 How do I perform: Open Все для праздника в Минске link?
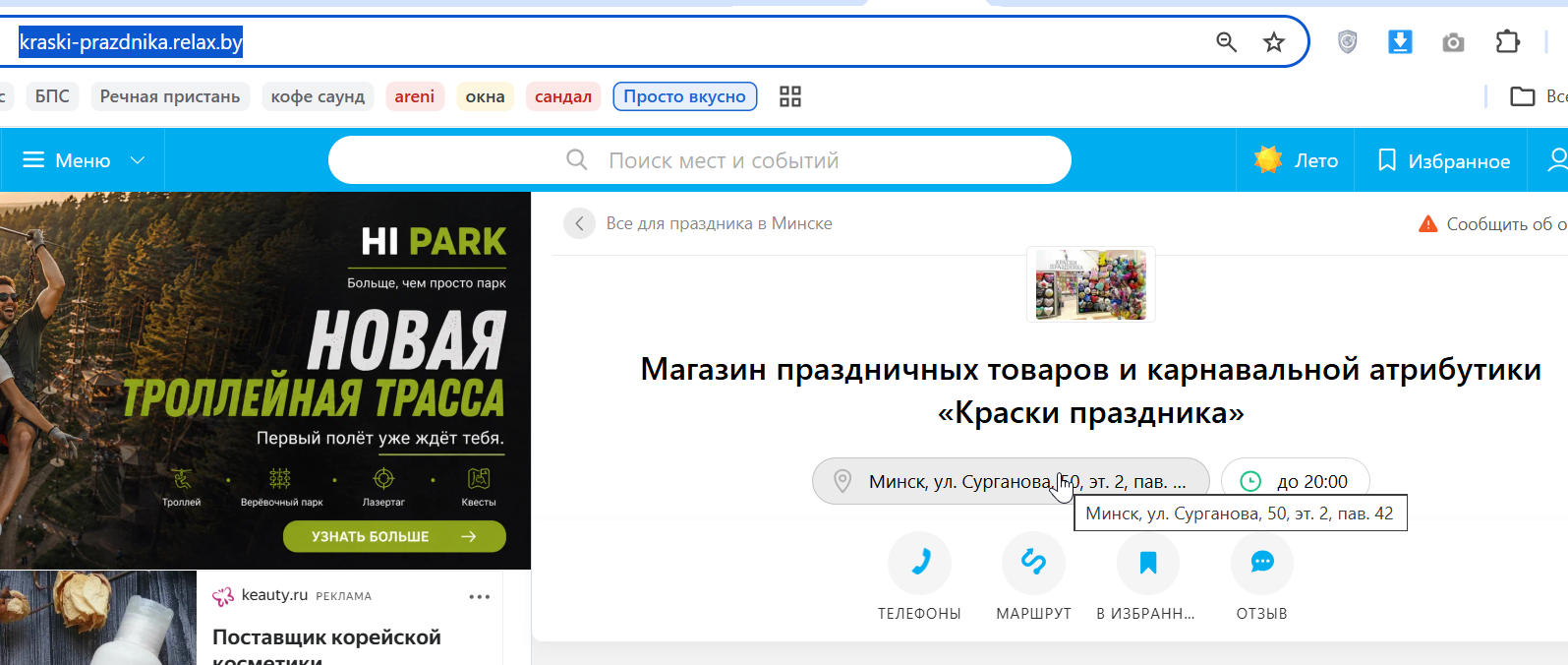[719, 223]
